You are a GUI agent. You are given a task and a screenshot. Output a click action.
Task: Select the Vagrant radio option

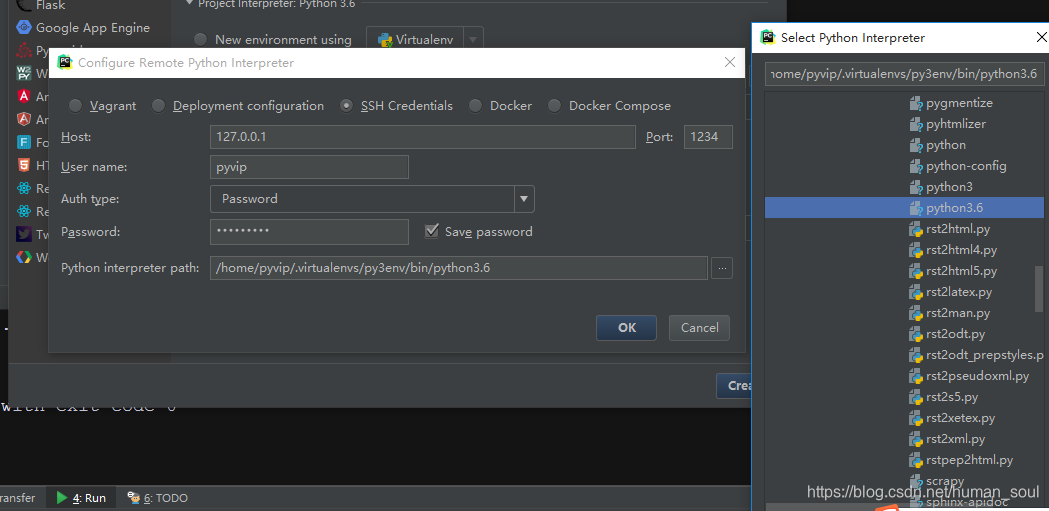76,106
